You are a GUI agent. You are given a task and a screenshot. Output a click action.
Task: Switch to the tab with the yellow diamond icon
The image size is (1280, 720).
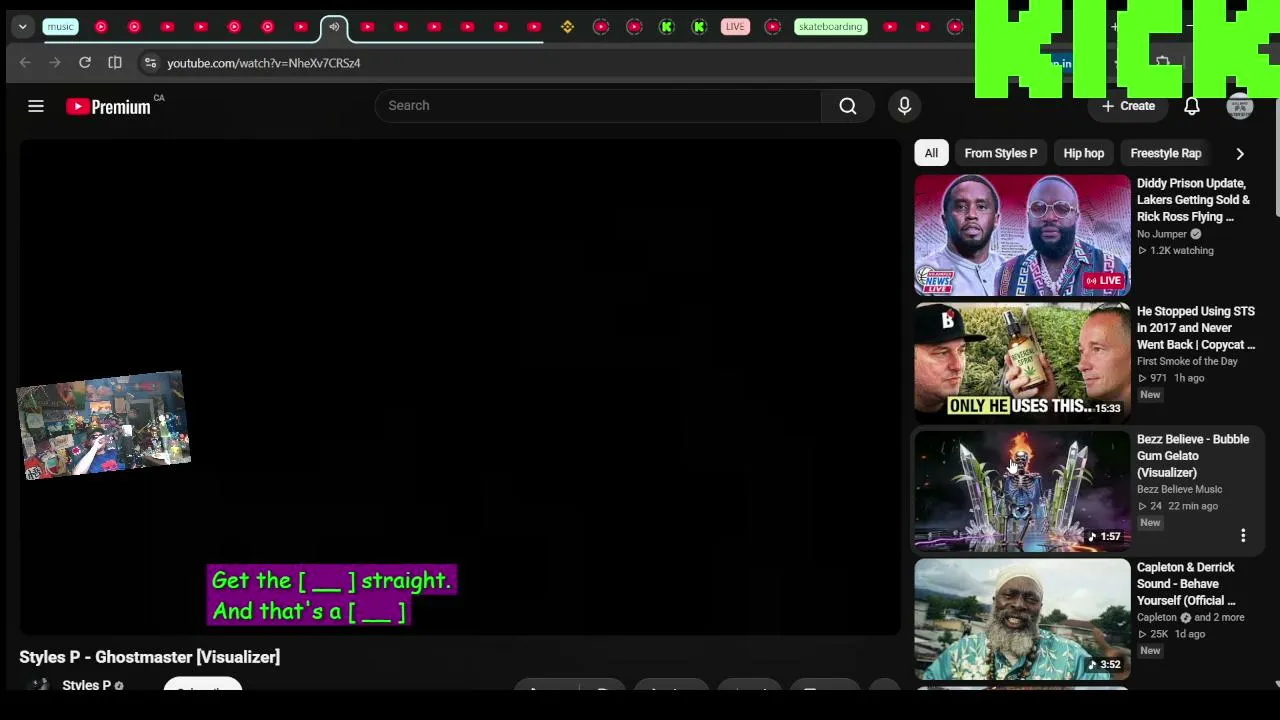[567, 27]
